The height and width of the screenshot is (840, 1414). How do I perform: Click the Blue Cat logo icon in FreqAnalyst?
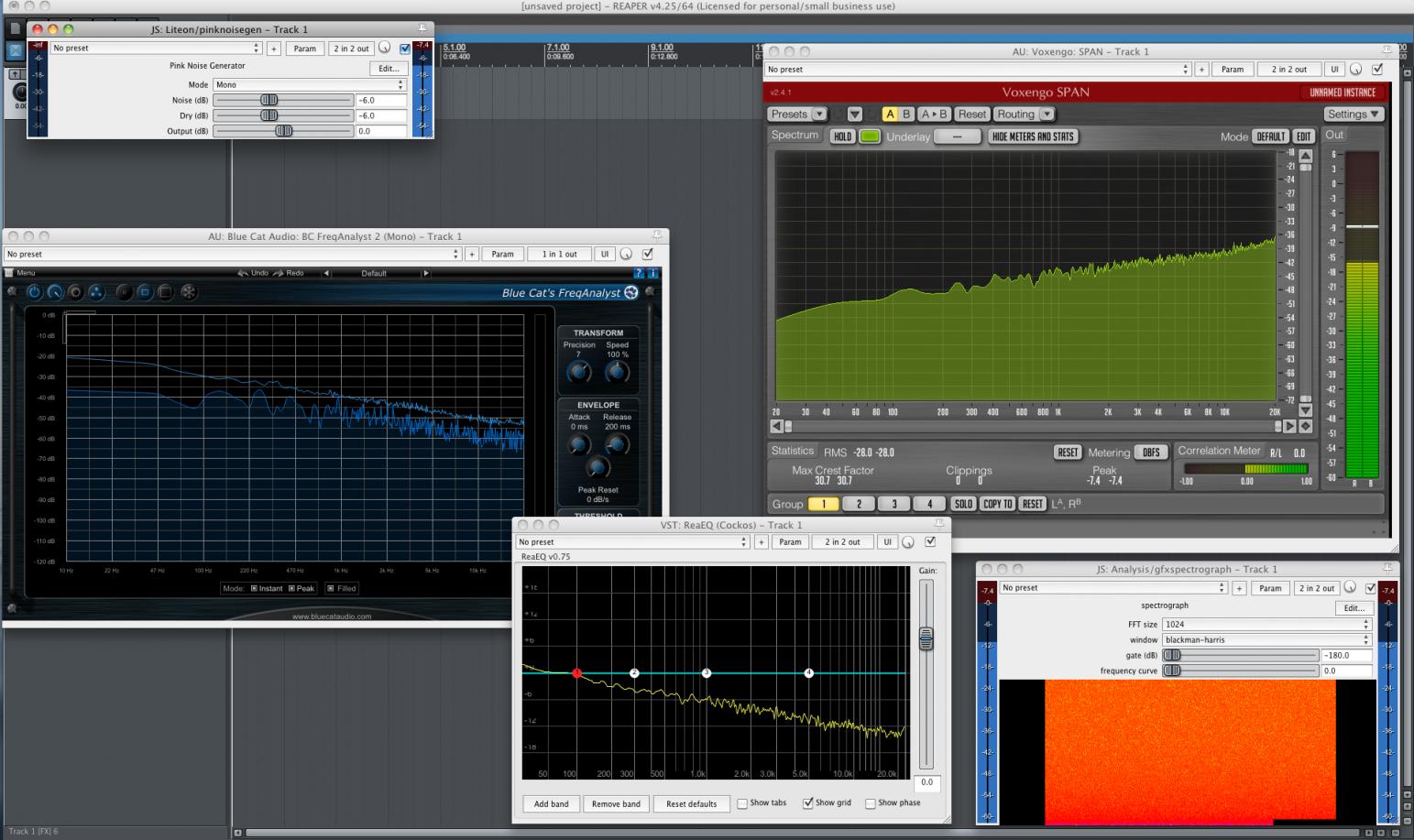[631, 293]
